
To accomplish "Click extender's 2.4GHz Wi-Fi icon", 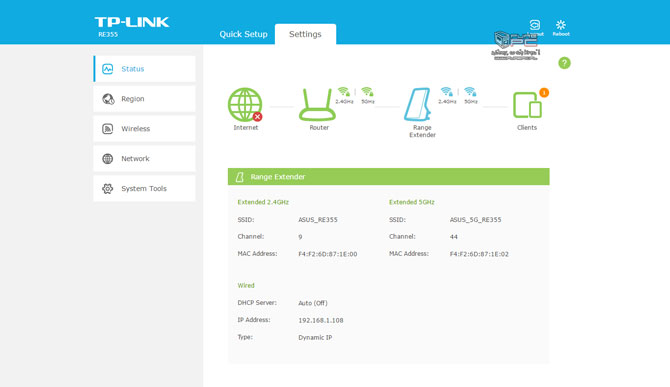I will click(447, 91).
